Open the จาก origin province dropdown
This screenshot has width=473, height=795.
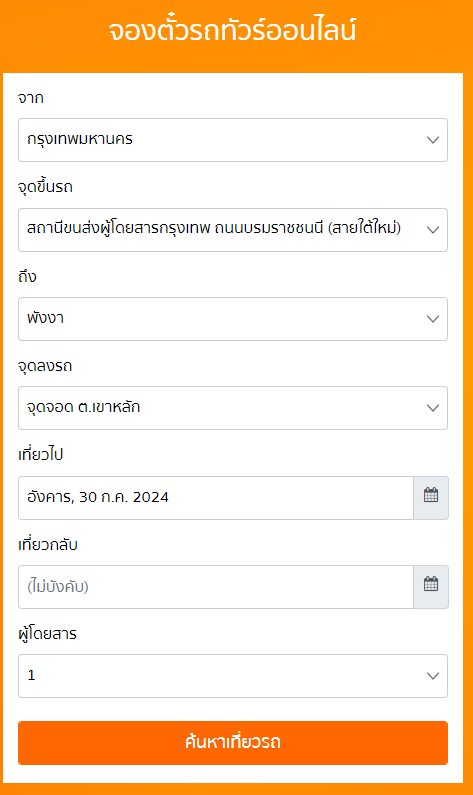coord(233,140)
